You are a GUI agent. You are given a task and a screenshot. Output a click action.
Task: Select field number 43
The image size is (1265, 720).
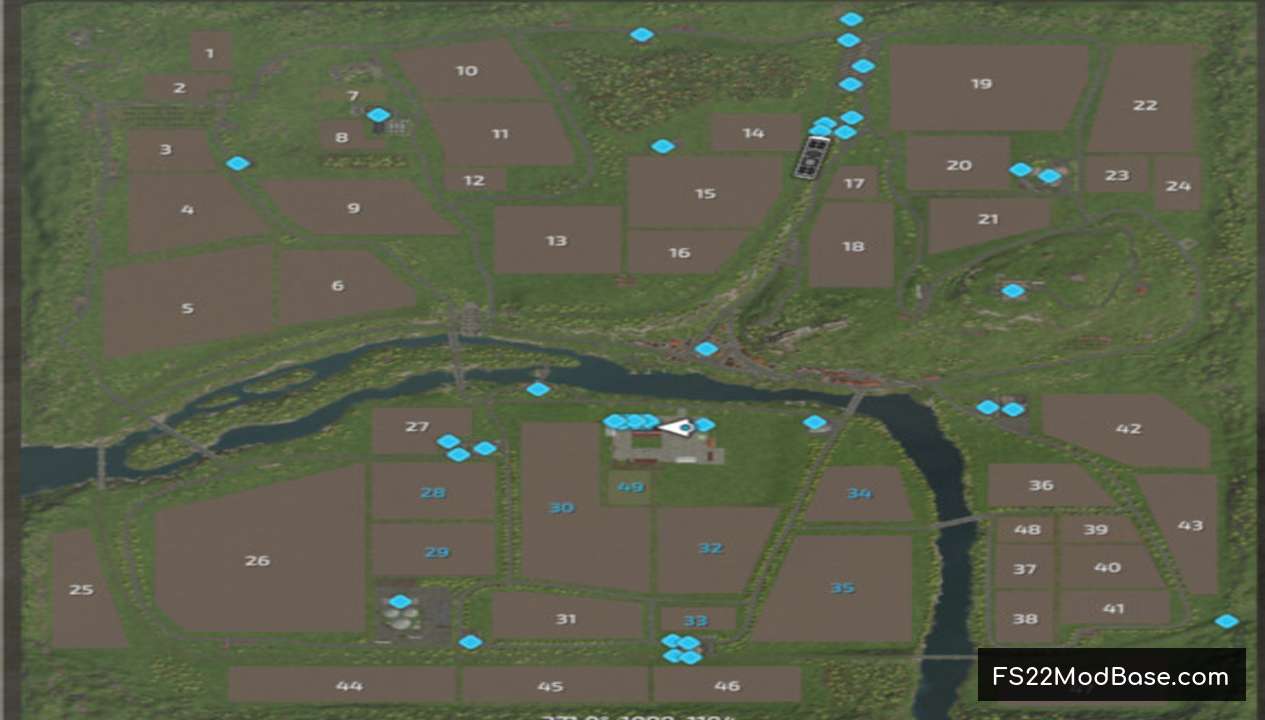(1190, 525)
